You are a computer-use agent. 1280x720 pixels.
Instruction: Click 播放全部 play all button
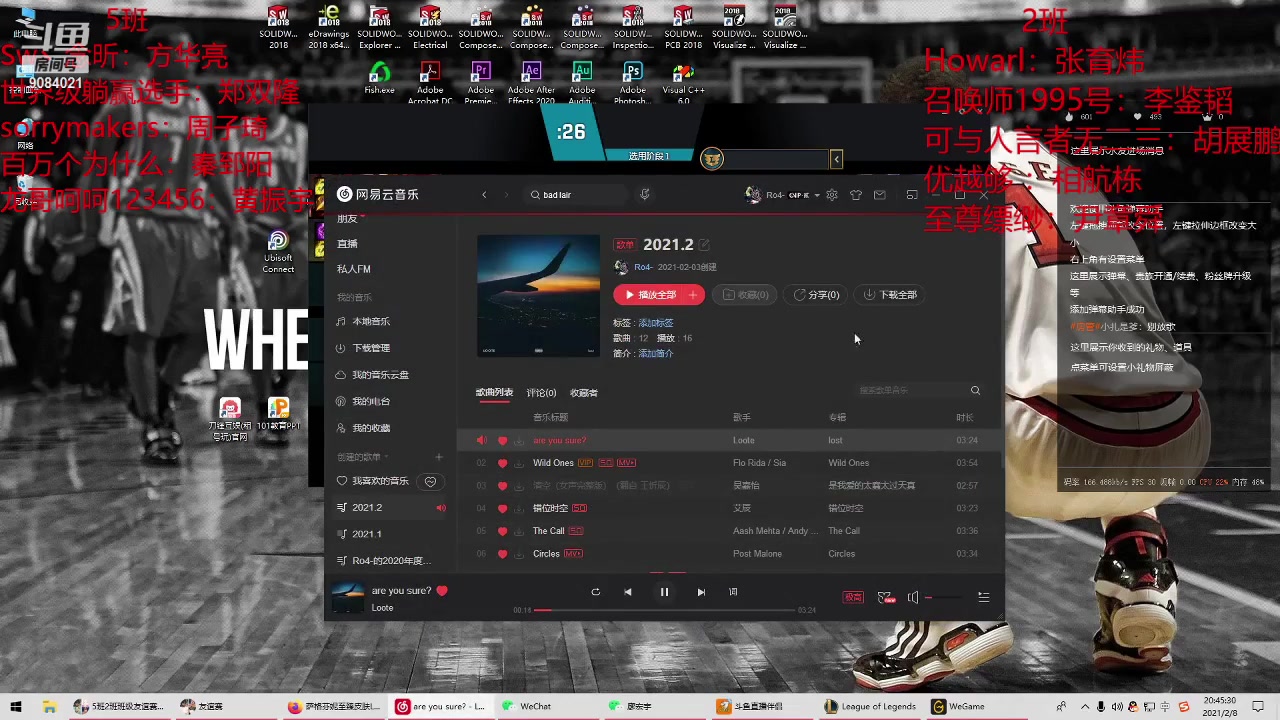[x=650, y=295]
